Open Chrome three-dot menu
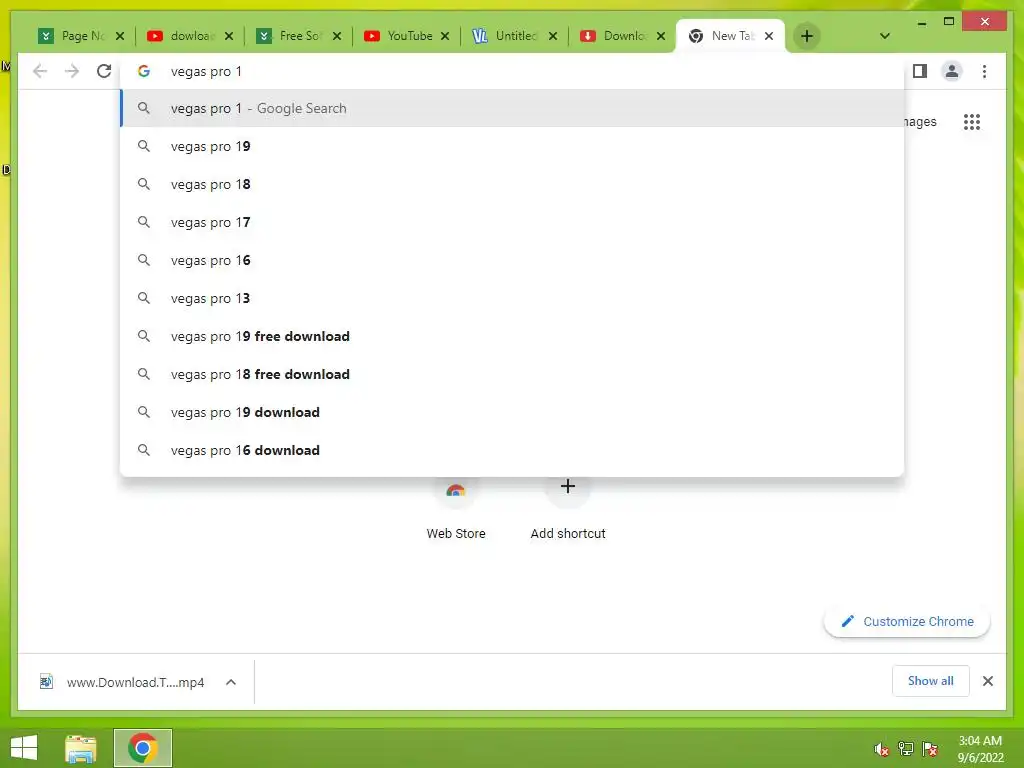Image resolution: width=1024 pixels, height=768 pixels. (x=984, y=71)
